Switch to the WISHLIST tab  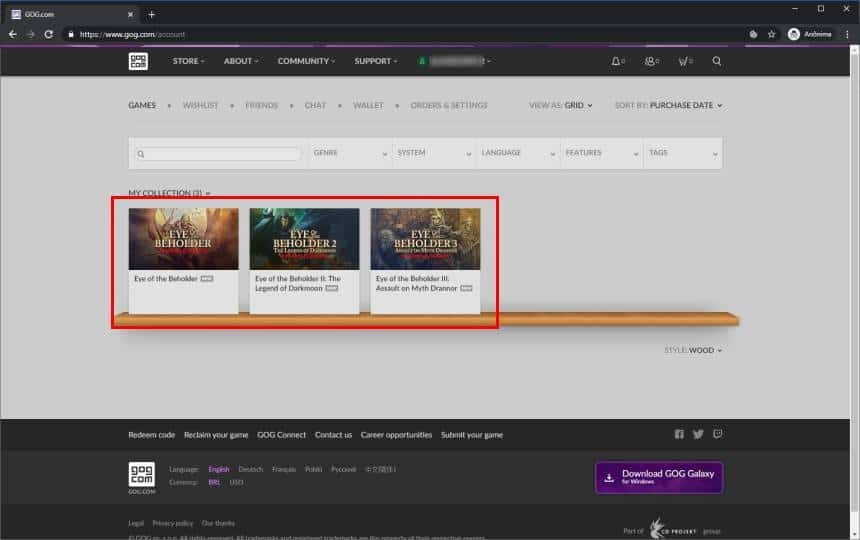[x=200, y=105]
